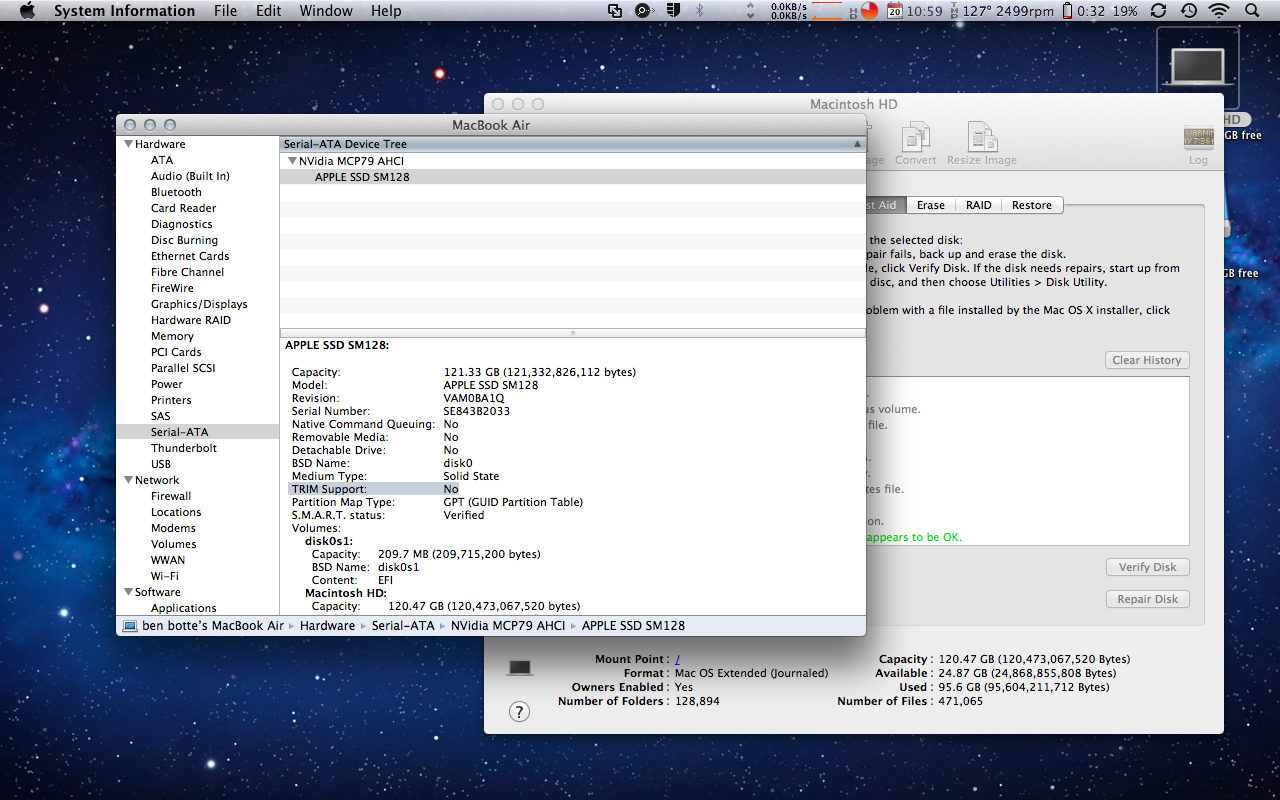Viewport: 1280px width, 800px height.
Task: Open the Window menu
Action: pyautogui.click(x=326, y=11)
